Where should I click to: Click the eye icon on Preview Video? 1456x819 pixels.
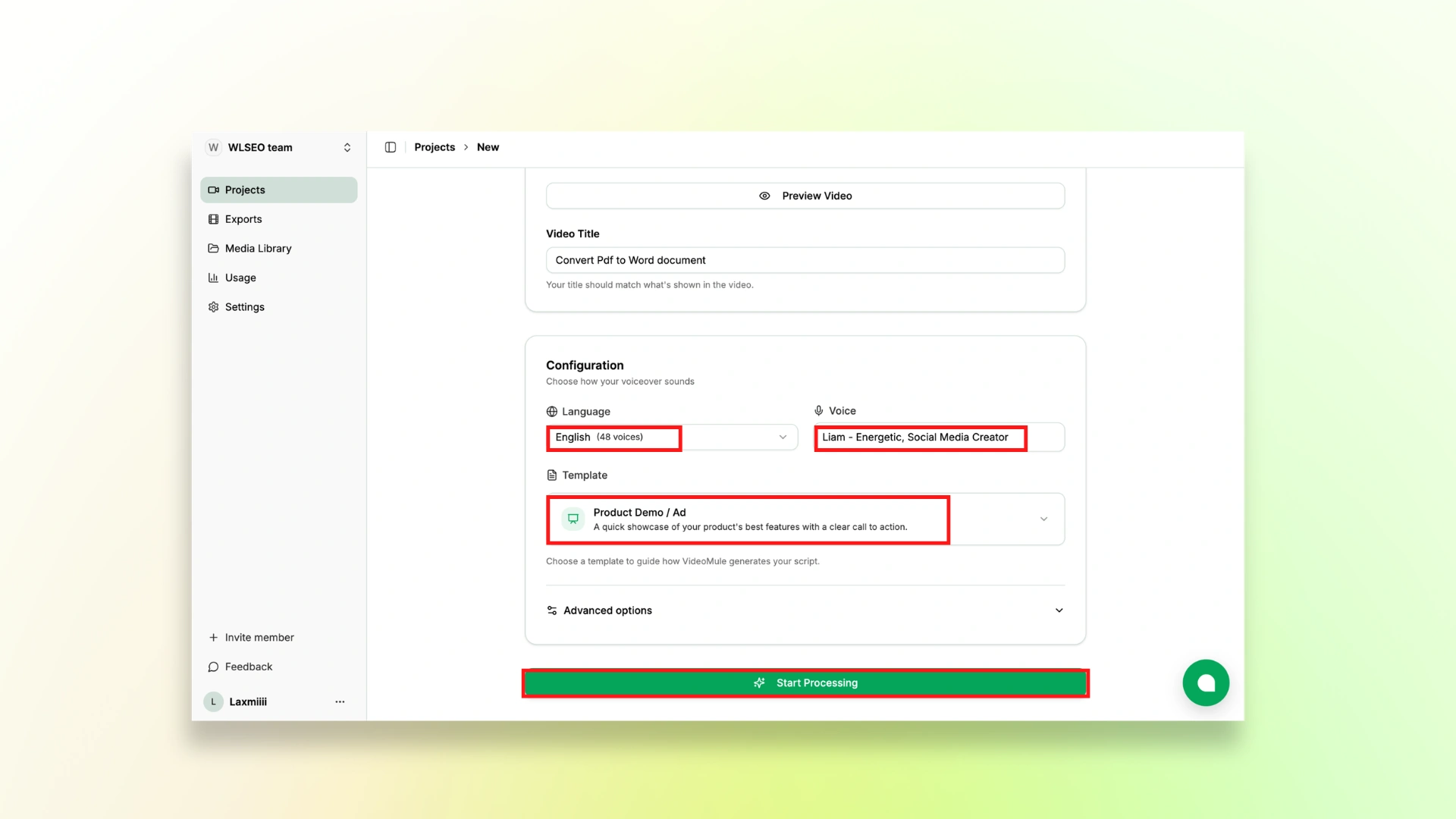(x=764, y=196)
